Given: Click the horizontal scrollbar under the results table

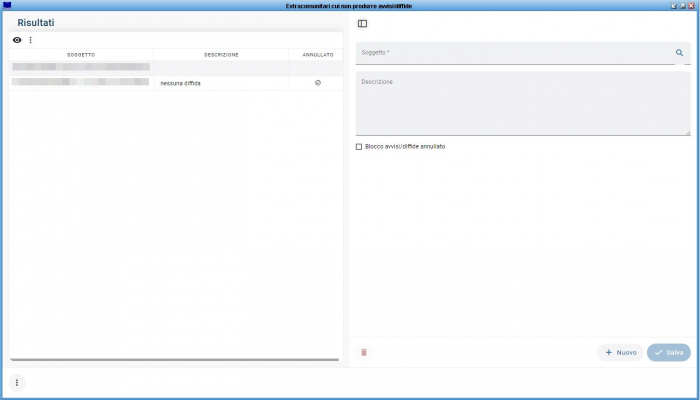Looking at the screenshot, I should (175, 359).
